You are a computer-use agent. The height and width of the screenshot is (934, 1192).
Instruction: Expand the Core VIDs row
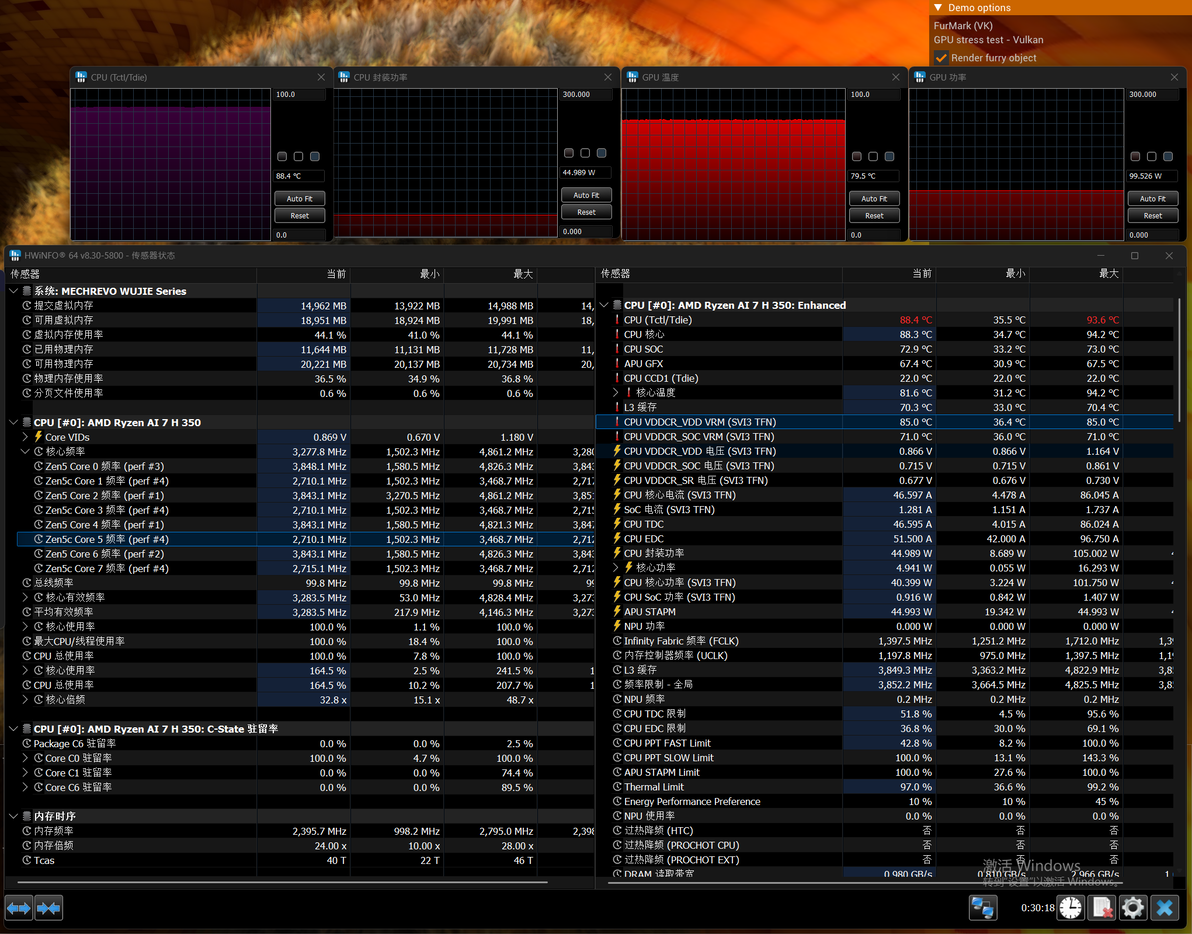(x=25, y=437)
